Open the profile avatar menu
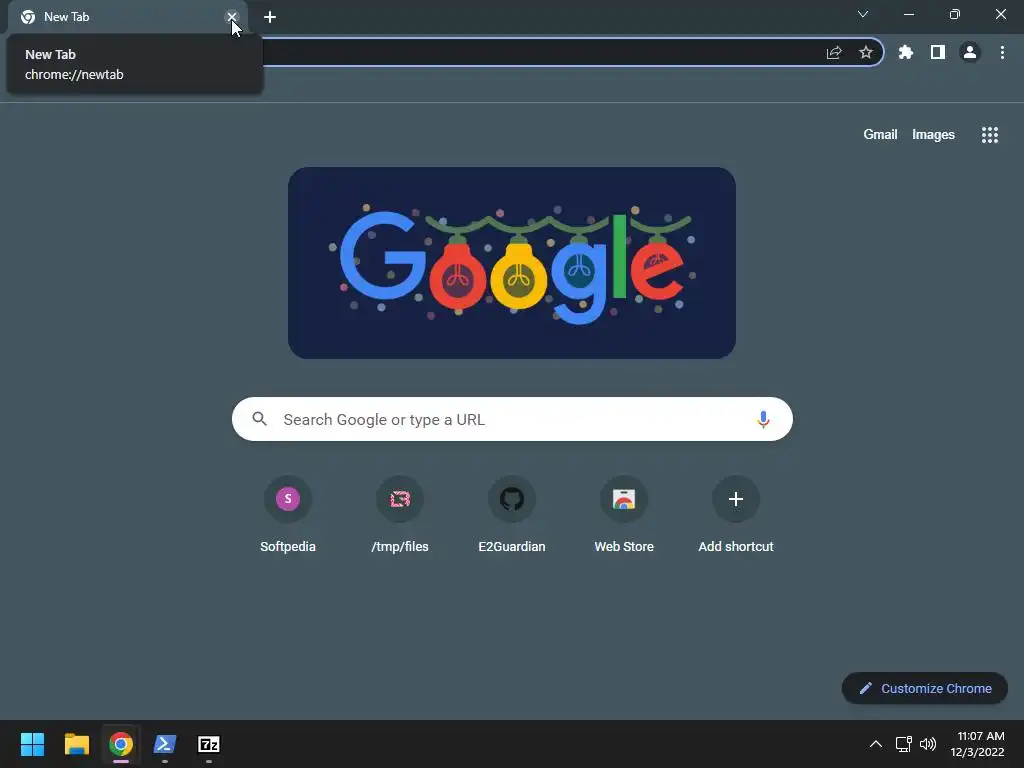Image resolution: width=1024 pixels, height=768 pixels. (970, 52)
